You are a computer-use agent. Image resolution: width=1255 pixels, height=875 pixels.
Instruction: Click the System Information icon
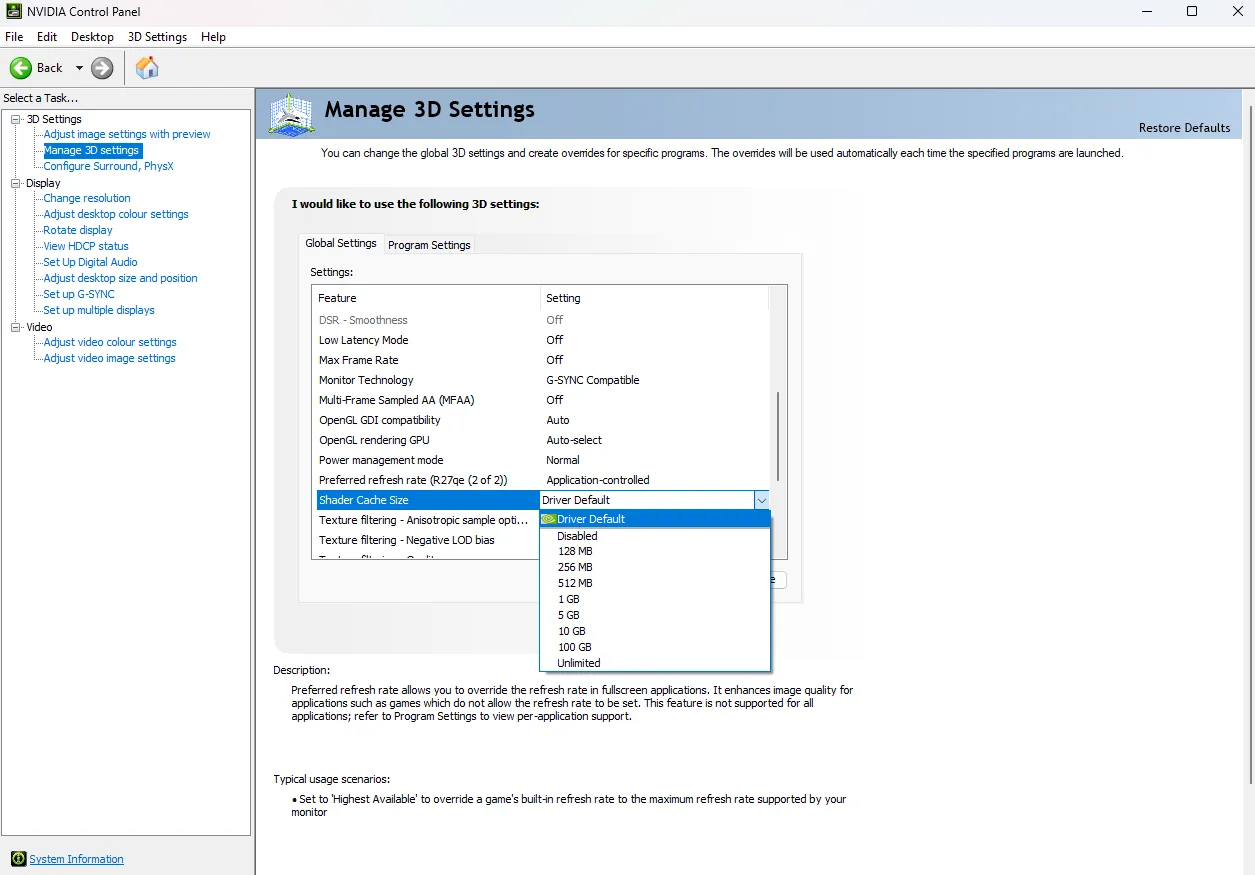click(18, 859)
